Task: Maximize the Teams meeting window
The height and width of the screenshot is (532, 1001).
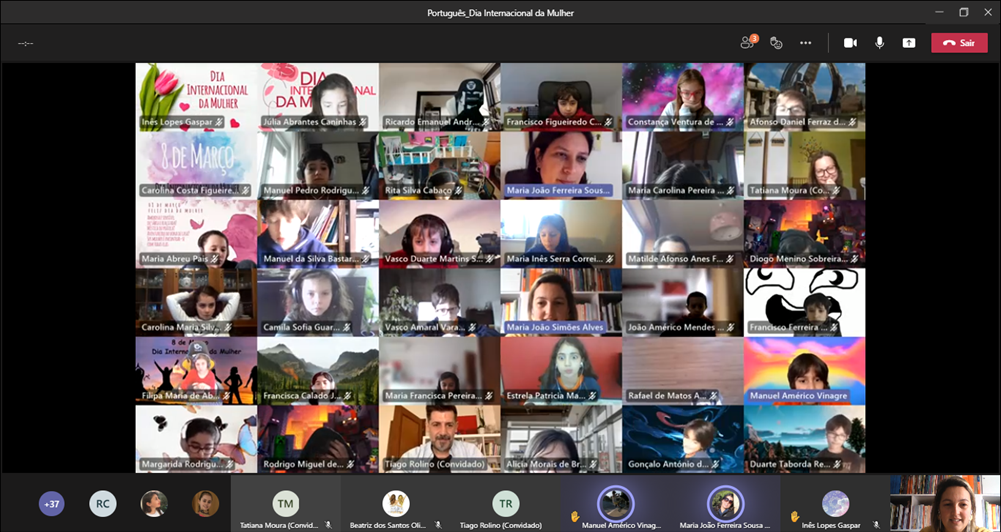Action: pos(964,12)
